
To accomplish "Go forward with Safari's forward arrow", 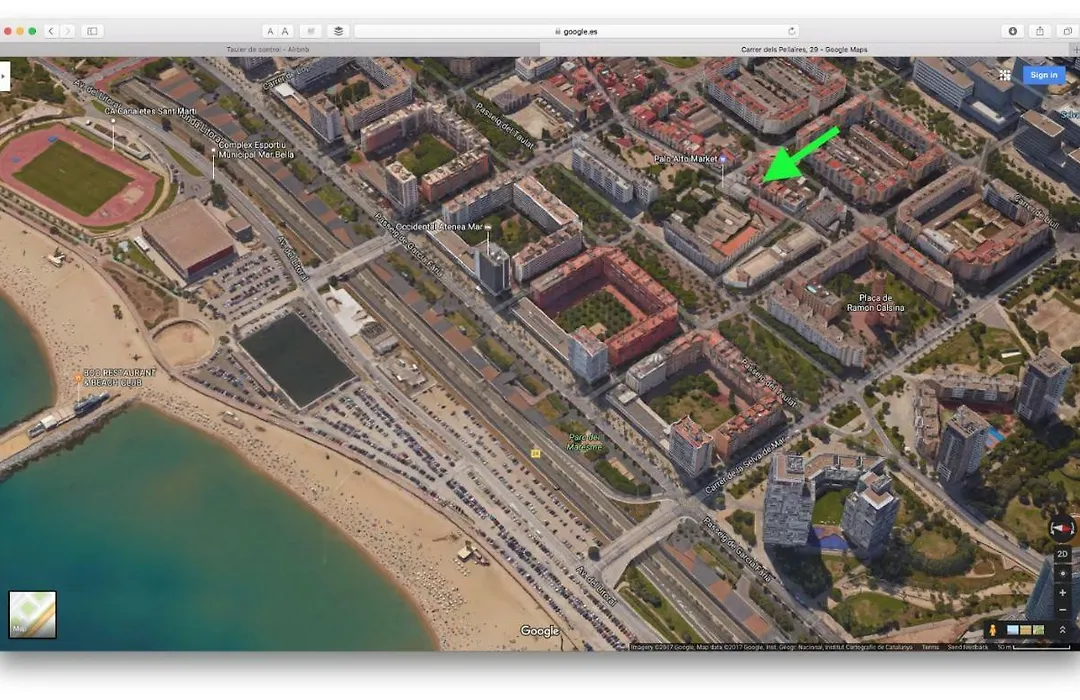I will pos(67,31).
